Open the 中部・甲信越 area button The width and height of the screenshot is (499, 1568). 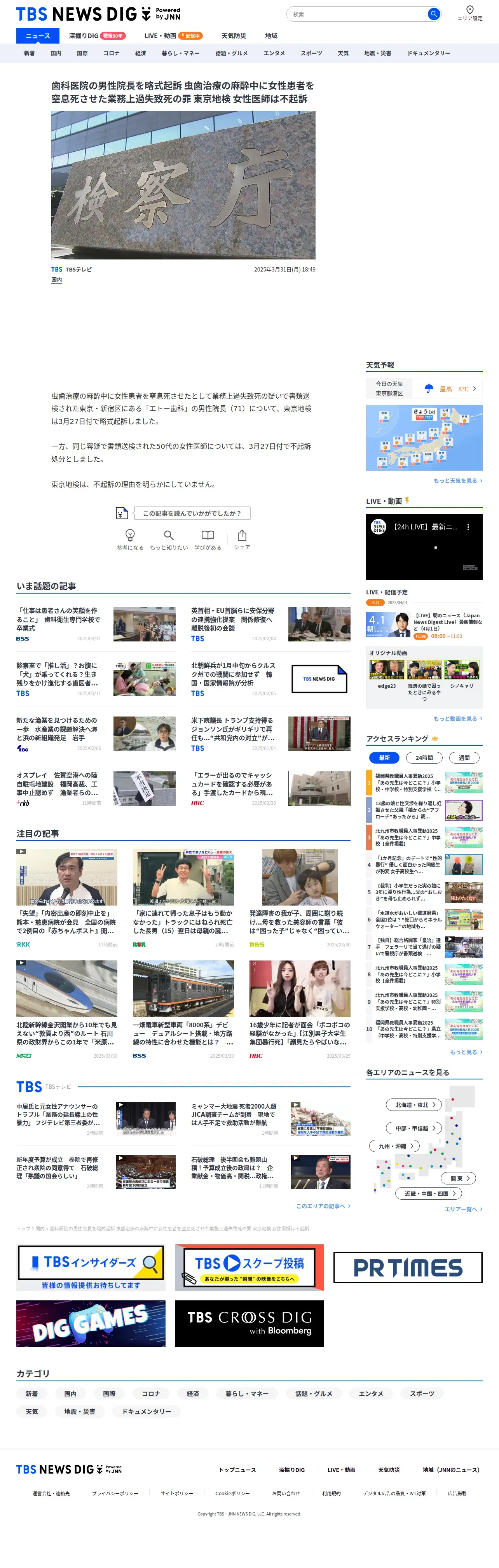(413, 1128)
